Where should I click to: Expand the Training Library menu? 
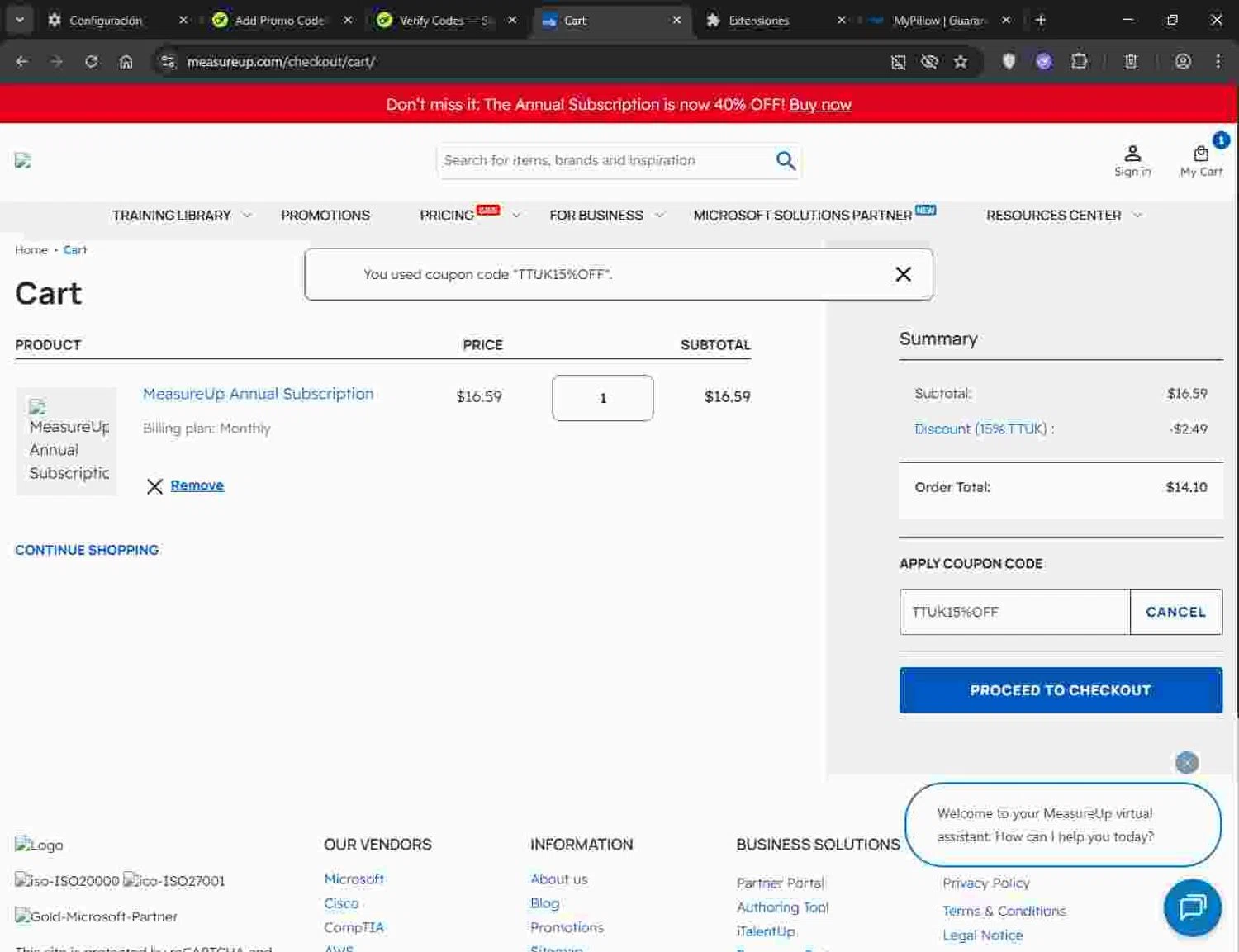(182, 215)
